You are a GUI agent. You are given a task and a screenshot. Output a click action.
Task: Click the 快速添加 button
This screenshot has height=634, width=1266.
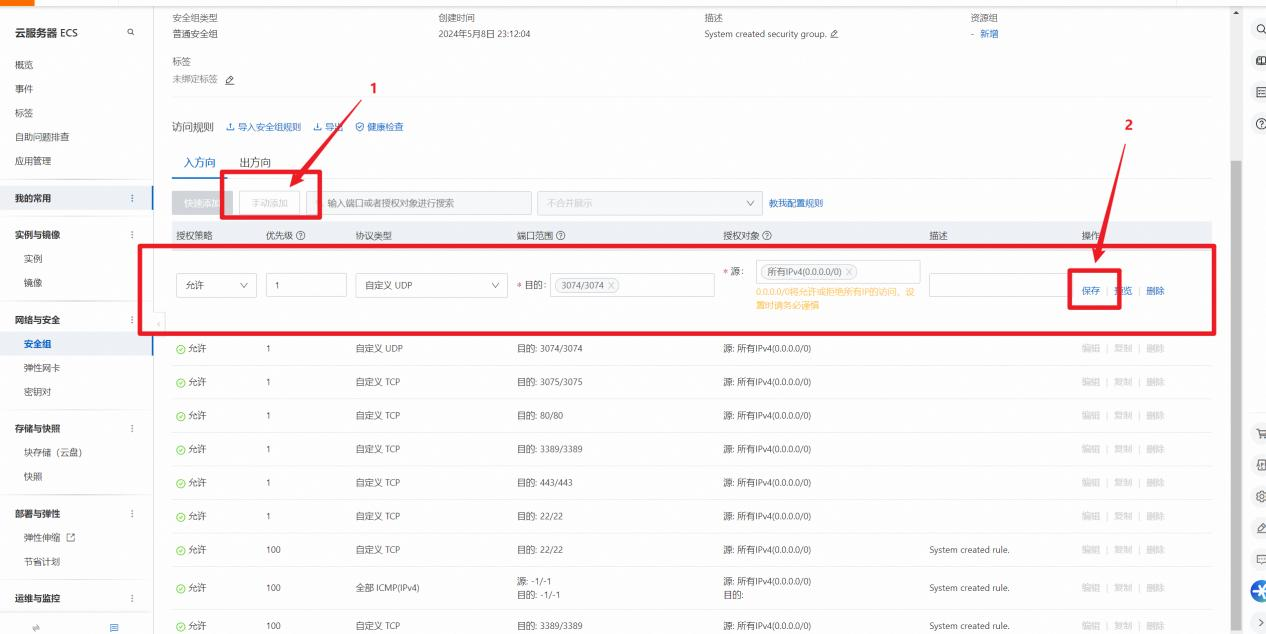pyautogui.click(x=202, y=203)
